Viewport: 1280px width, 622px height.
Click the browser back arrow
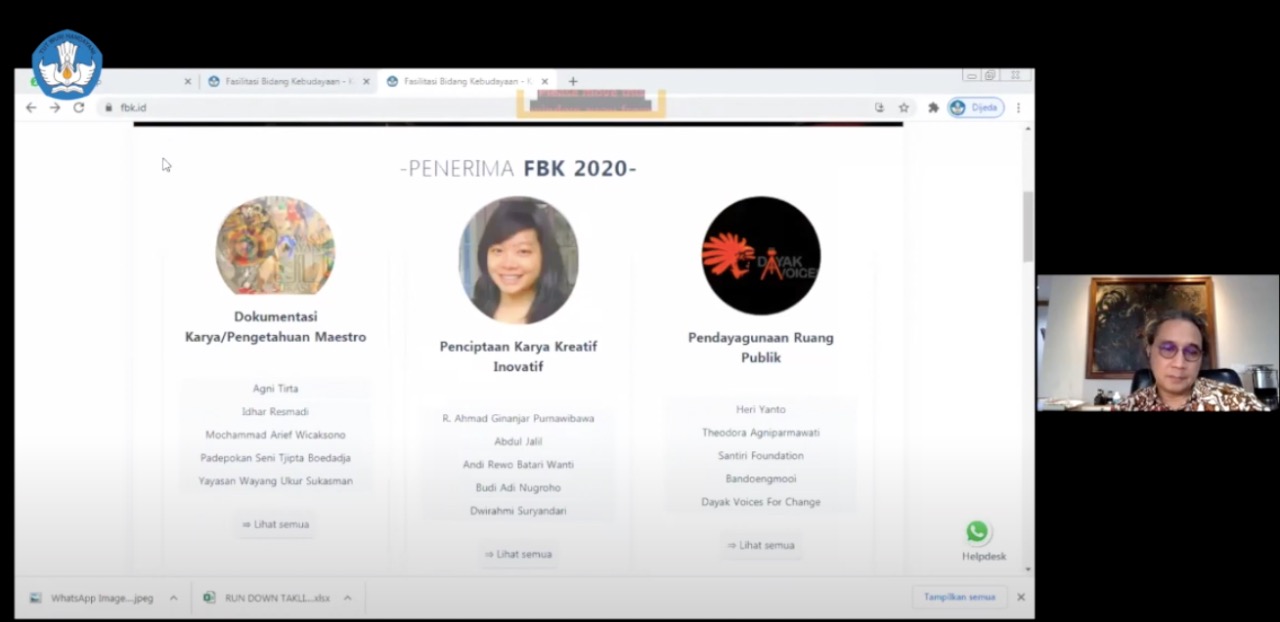[31, 108]
